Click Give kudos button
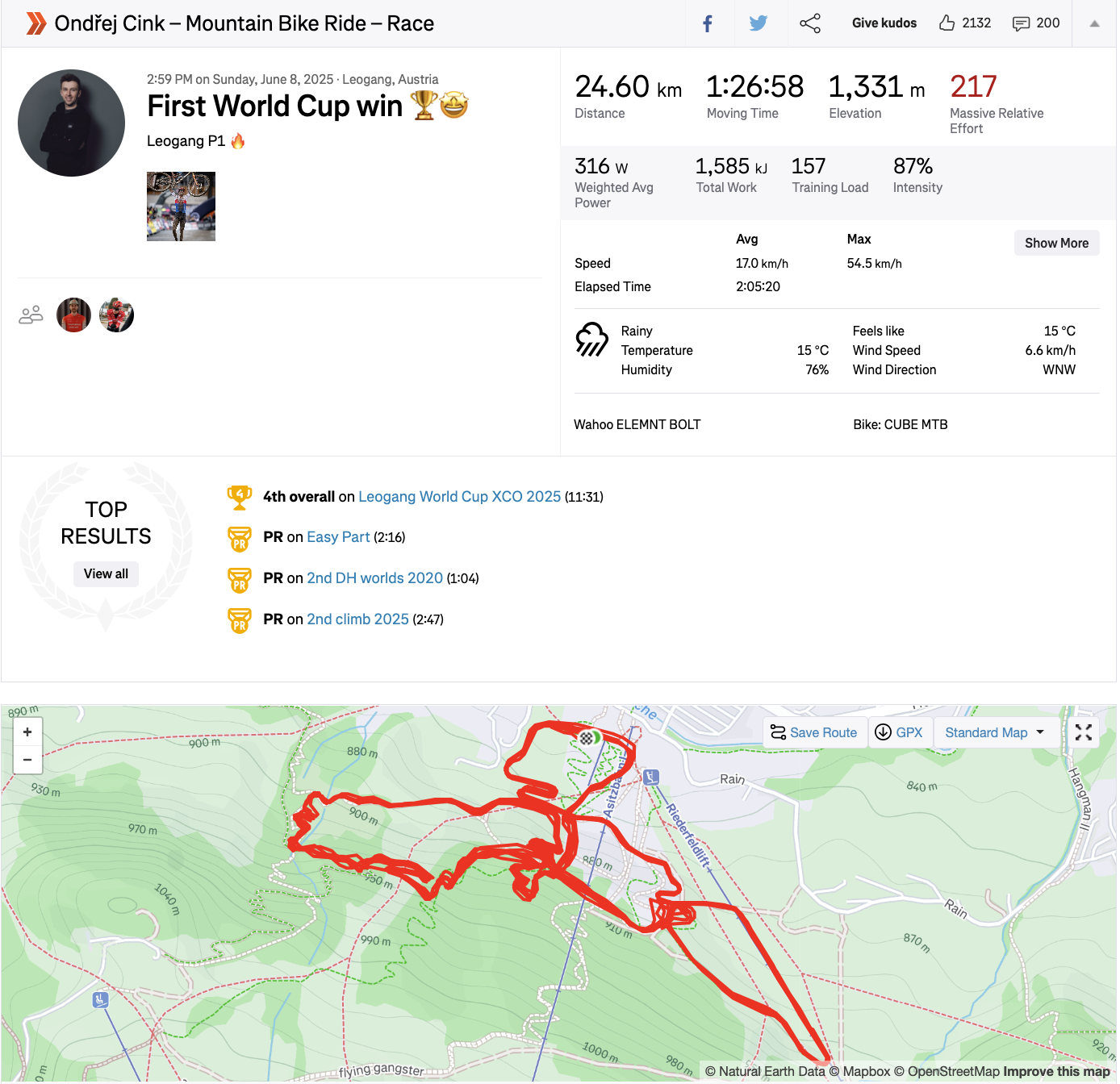This screenshot has height=1084, width=1120. [x=884, y=23]
